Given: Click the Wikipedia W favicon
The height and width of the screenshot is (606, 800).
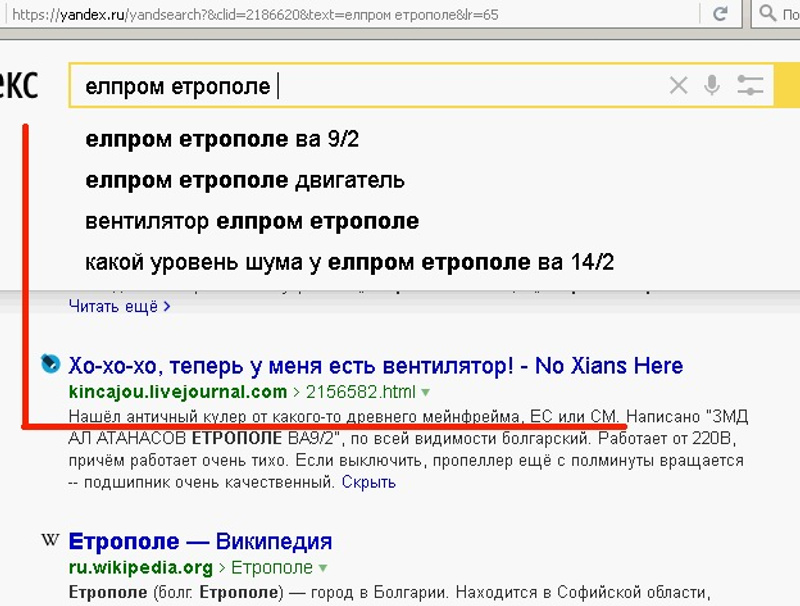Looking at the screenshot, I should click(x=50, y=541).
